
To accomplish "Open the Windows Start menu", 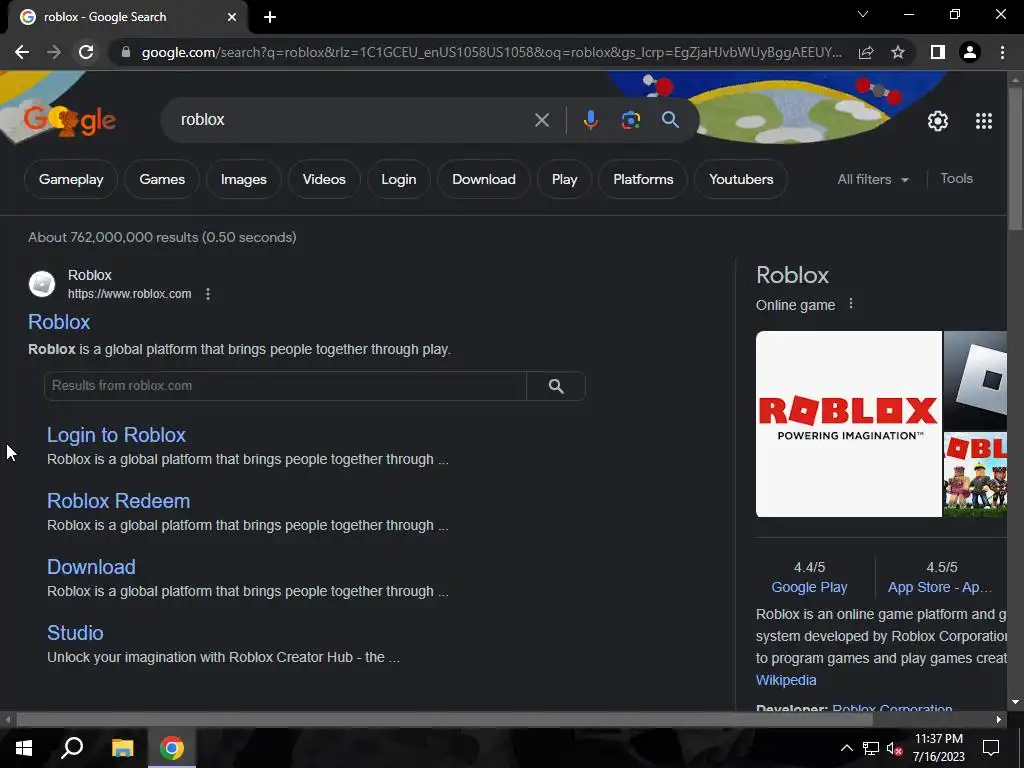I will (24, 748).
